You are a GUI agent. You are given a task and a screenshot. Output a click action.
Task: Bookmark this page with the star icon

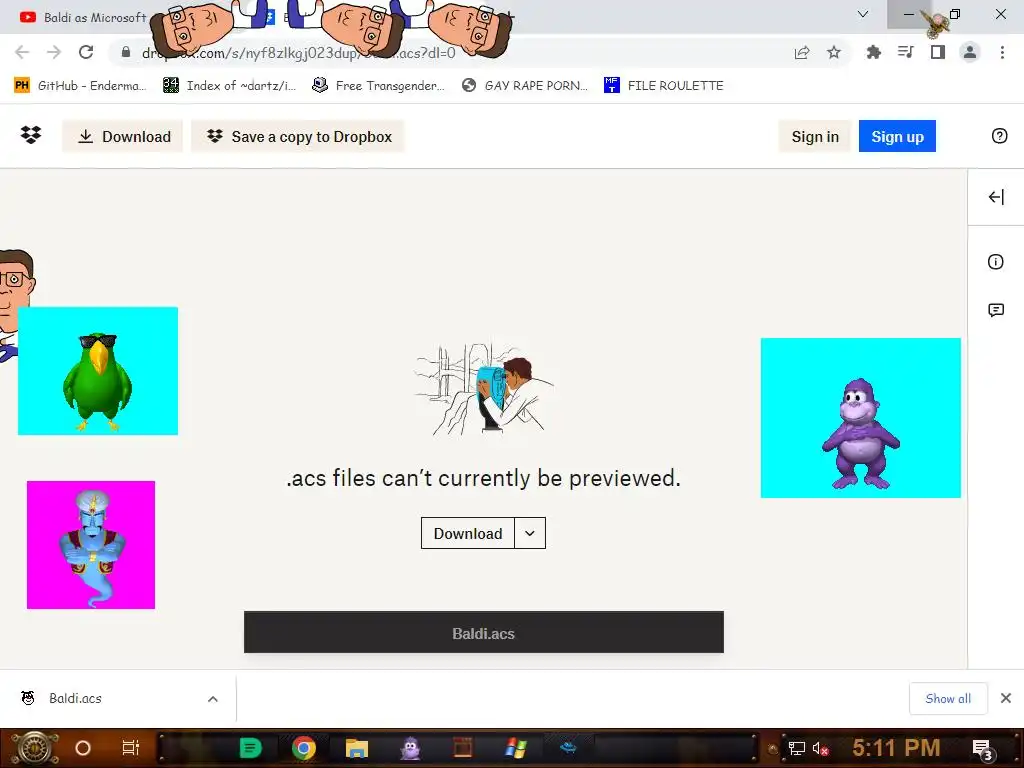pyautogui.click(x=834, y=52)
